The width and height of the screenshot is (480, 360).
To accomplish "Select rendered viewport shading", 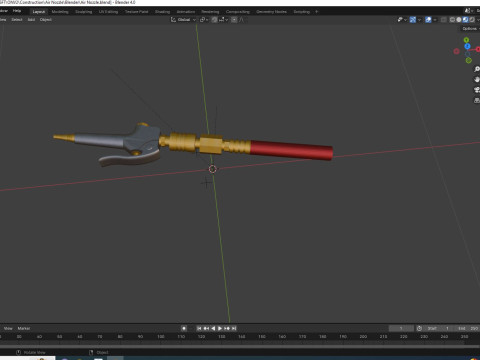I will tap(472, 20).
